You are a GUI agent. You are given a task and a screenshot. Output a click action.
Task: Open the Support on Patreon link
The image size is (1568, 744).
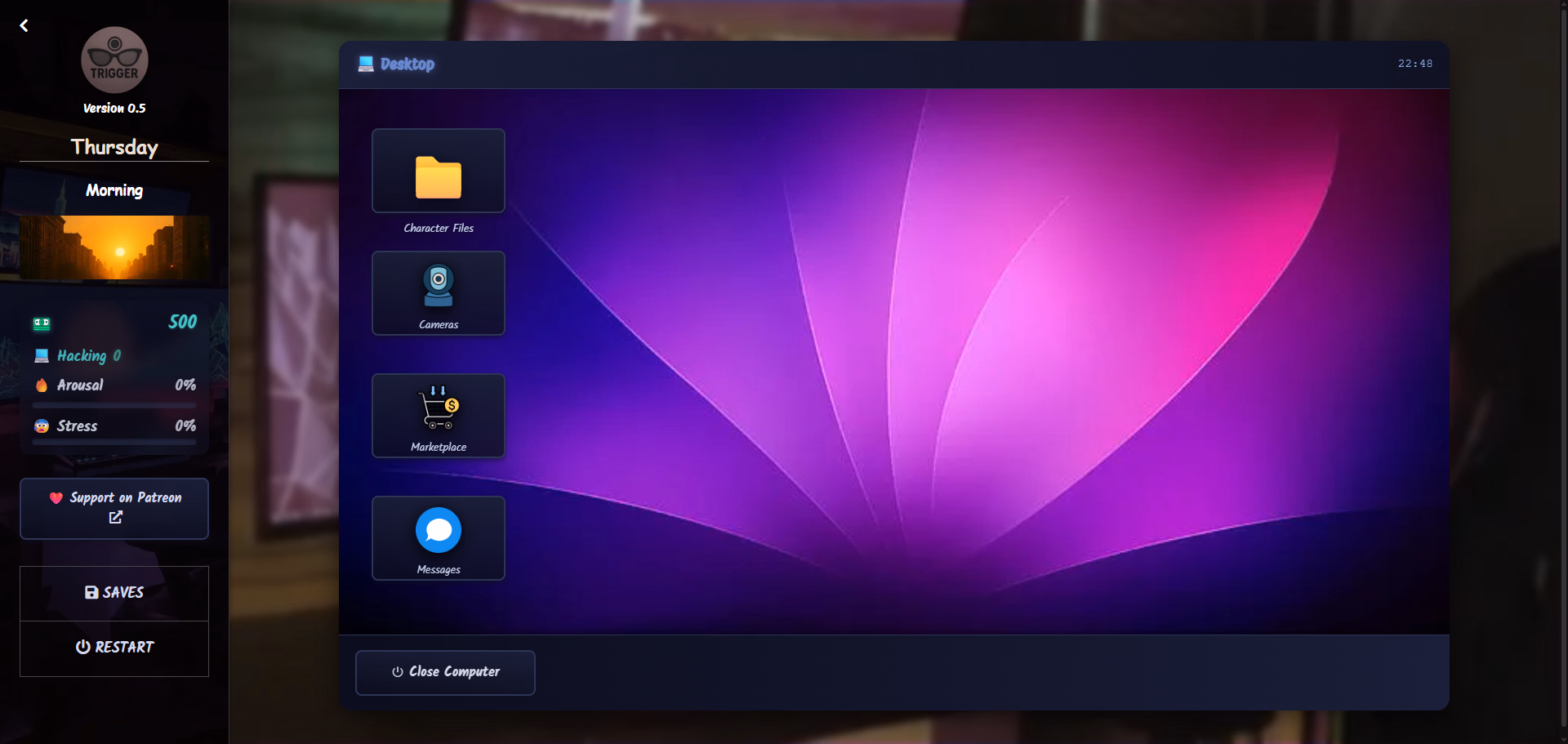point(114,508)
